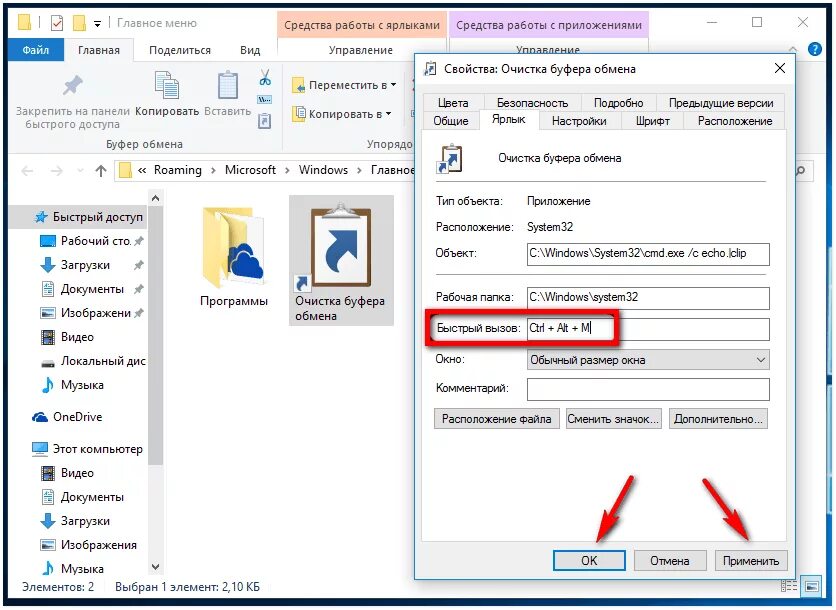Open the Copy to dropdown
The height and width of the screenshot is (610, 836).
pyautogui.click(x=342, y=114)
